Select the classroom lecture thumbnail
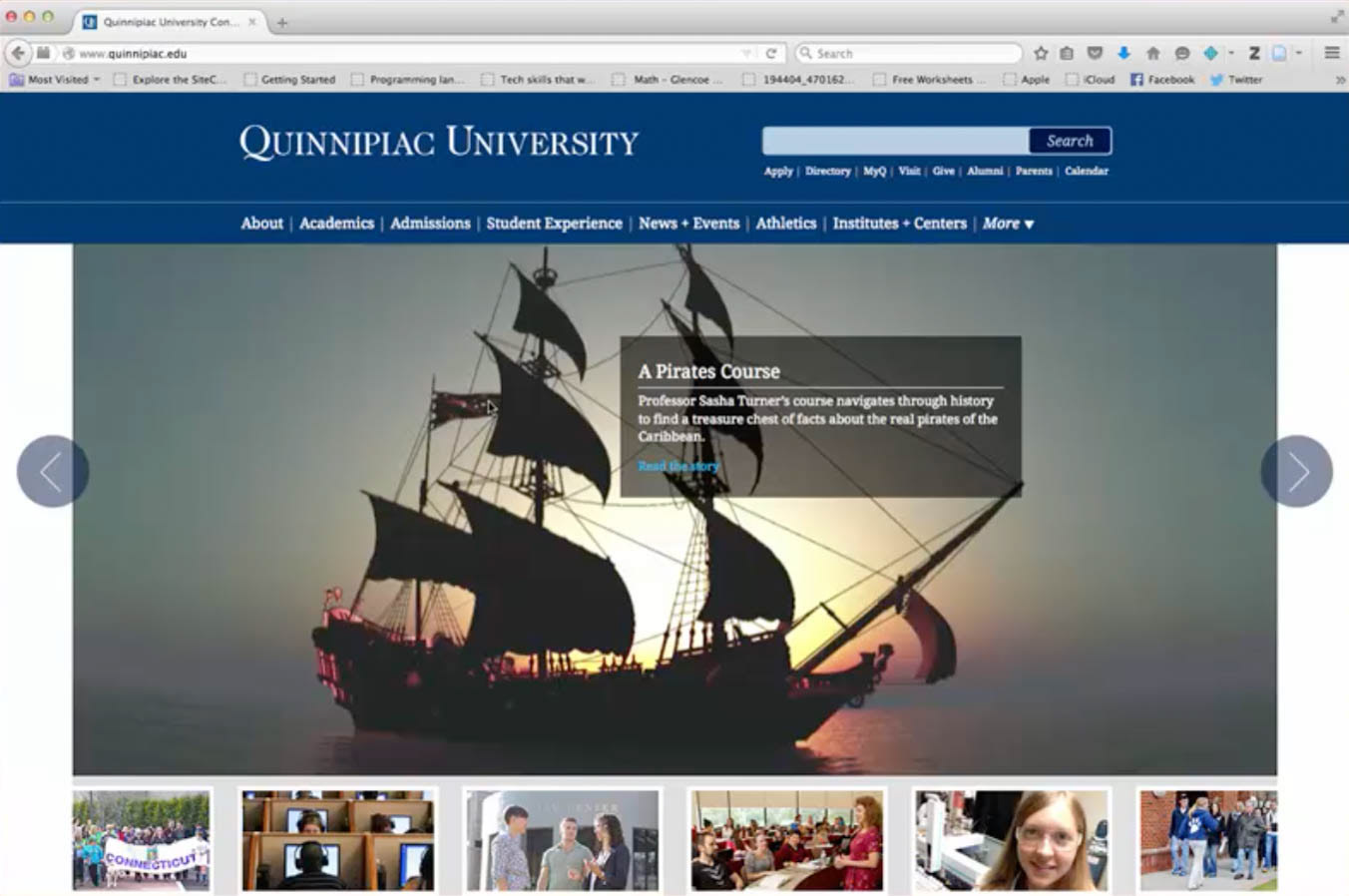 point(787,840)
